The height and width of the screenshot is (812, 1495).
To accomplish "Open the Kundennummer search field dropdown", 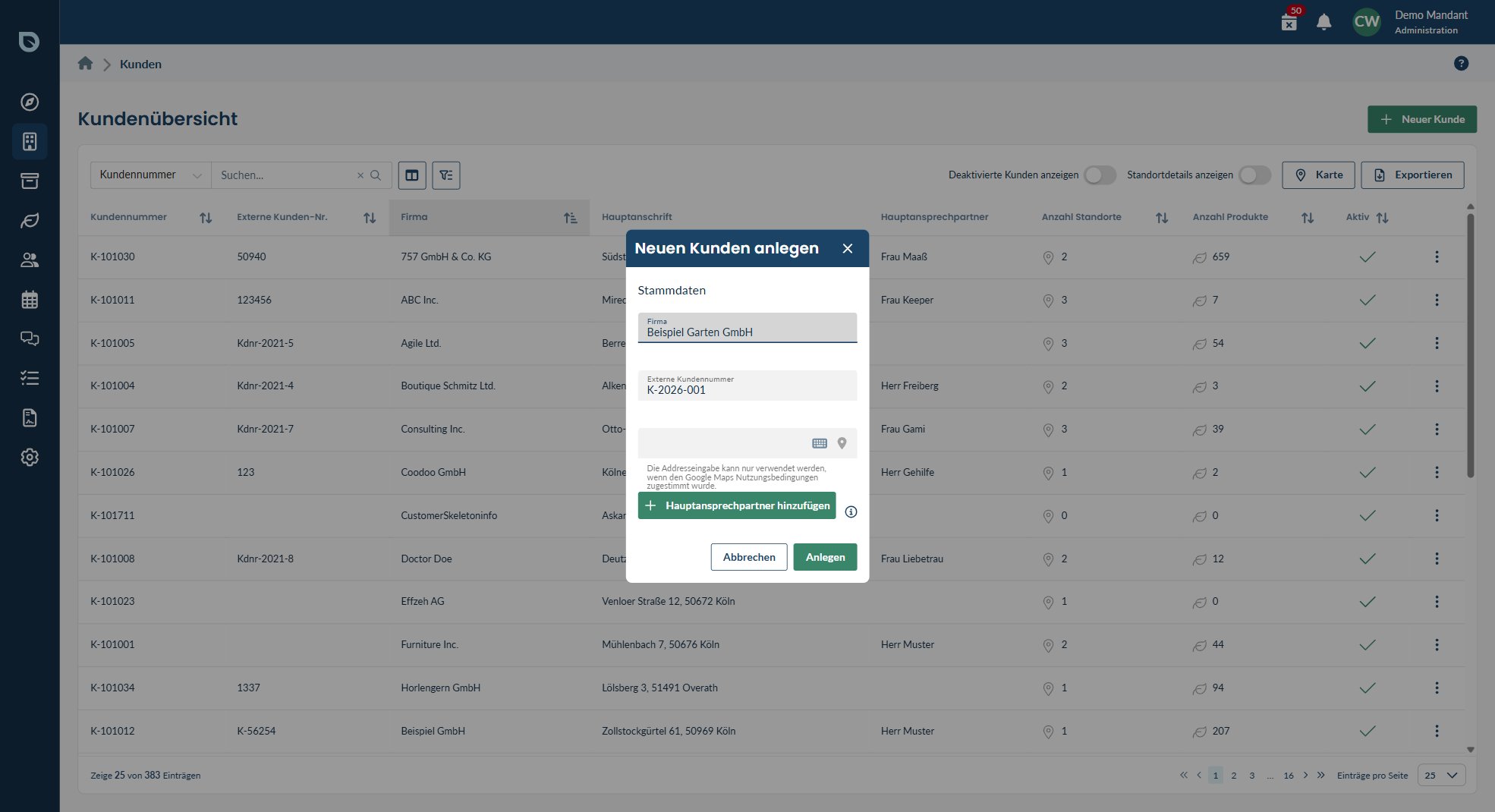I will [151, 175].
